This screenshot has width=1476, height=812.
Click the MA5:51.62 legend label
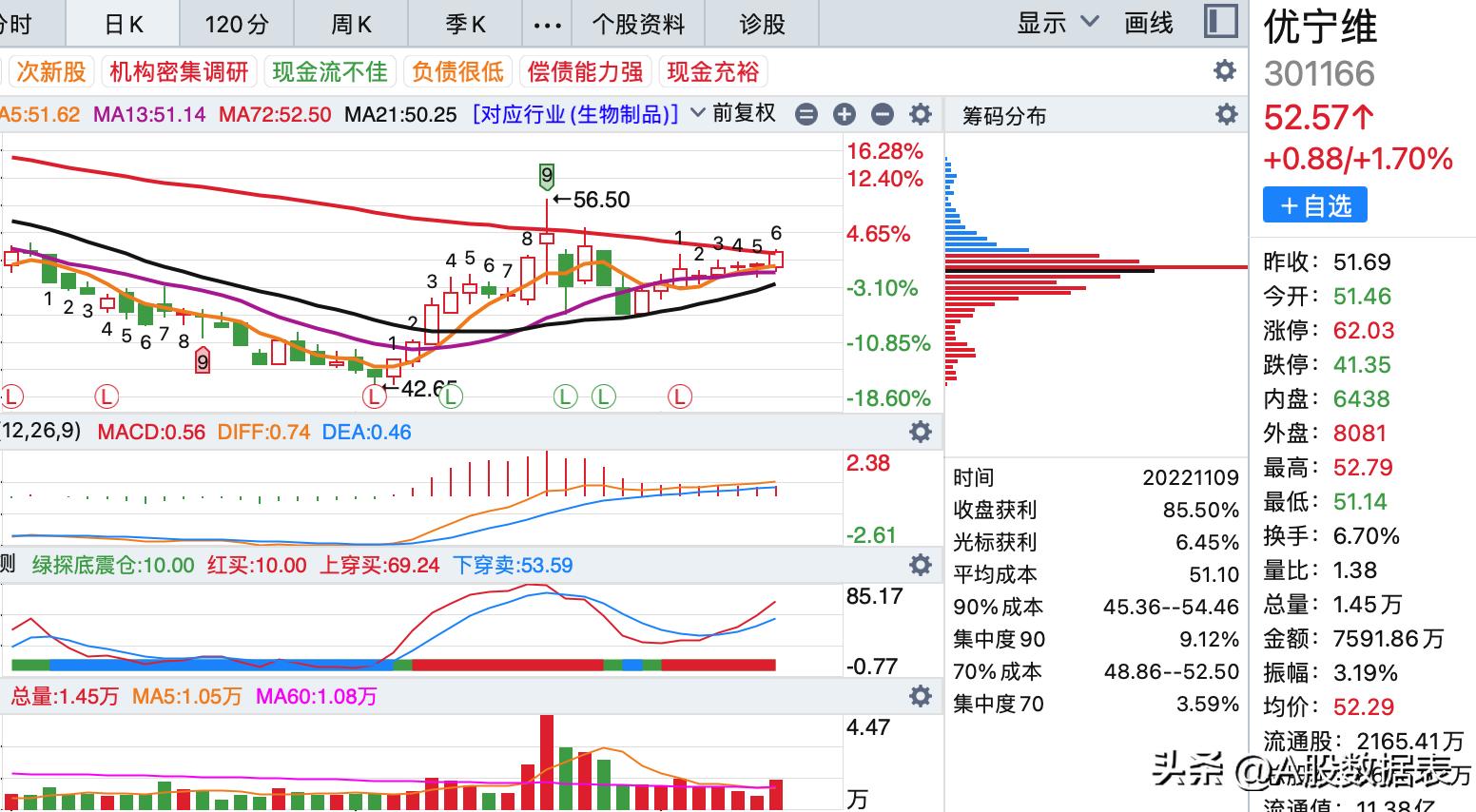click(x=40, y=115)
